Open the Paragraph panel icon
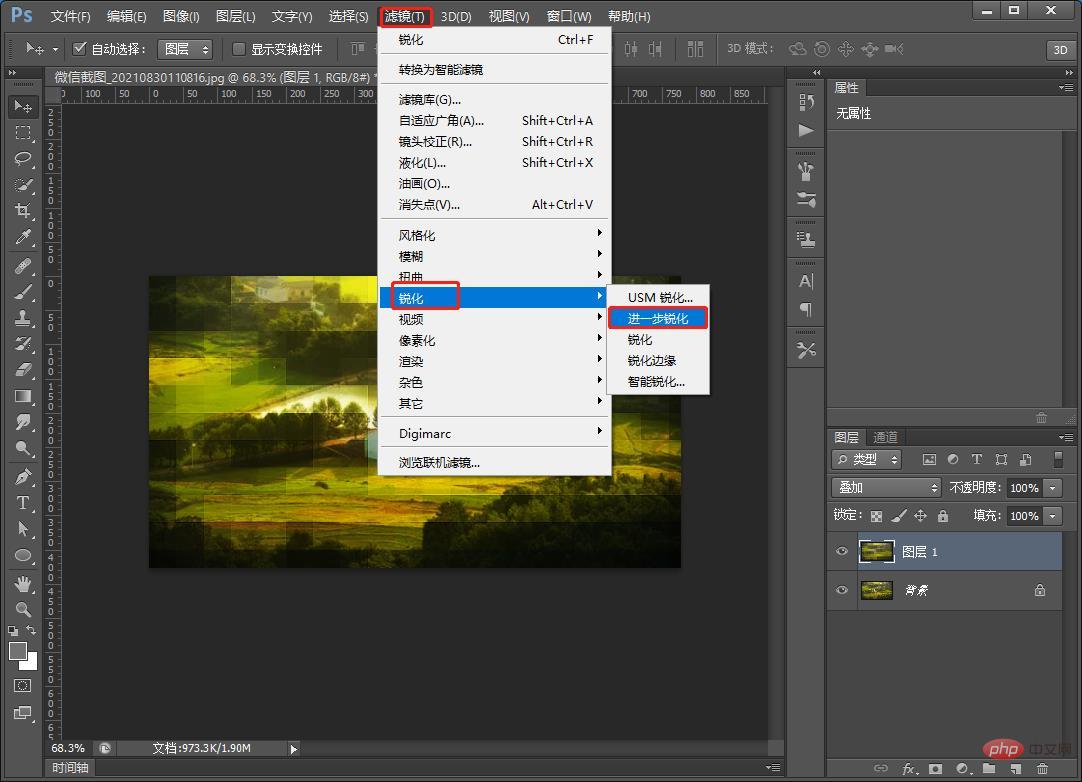Viewport: 1082px width, 782px height. coord(805,309)
